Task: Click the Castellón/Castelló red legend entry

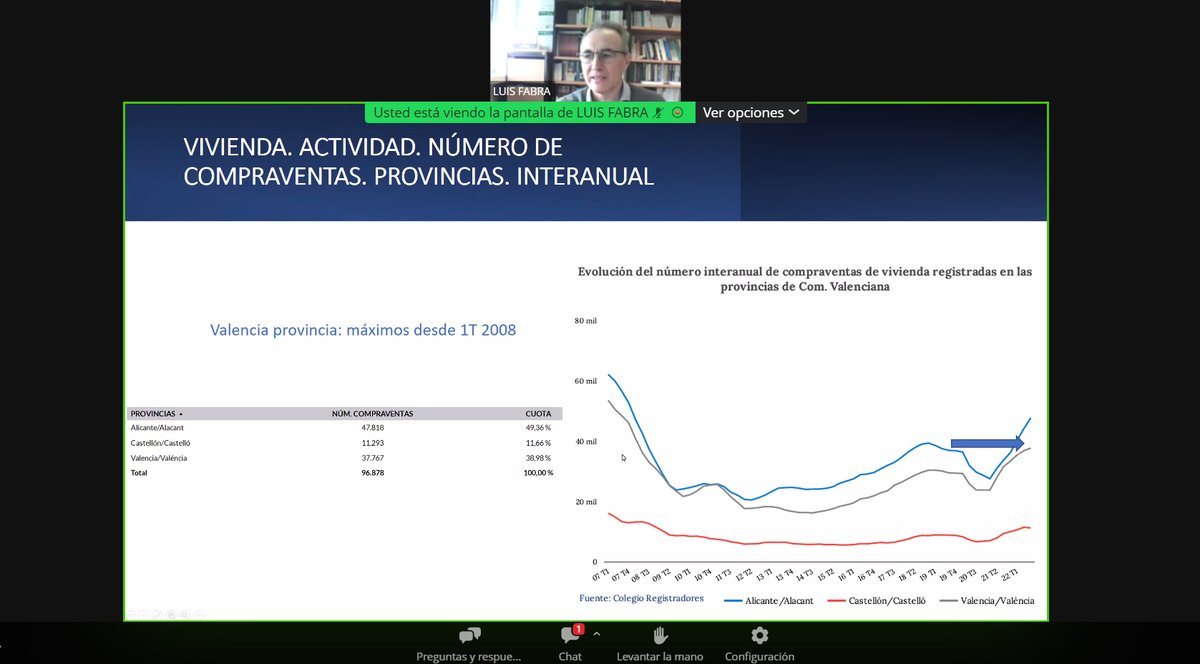Action: click(x=879, y=601)
